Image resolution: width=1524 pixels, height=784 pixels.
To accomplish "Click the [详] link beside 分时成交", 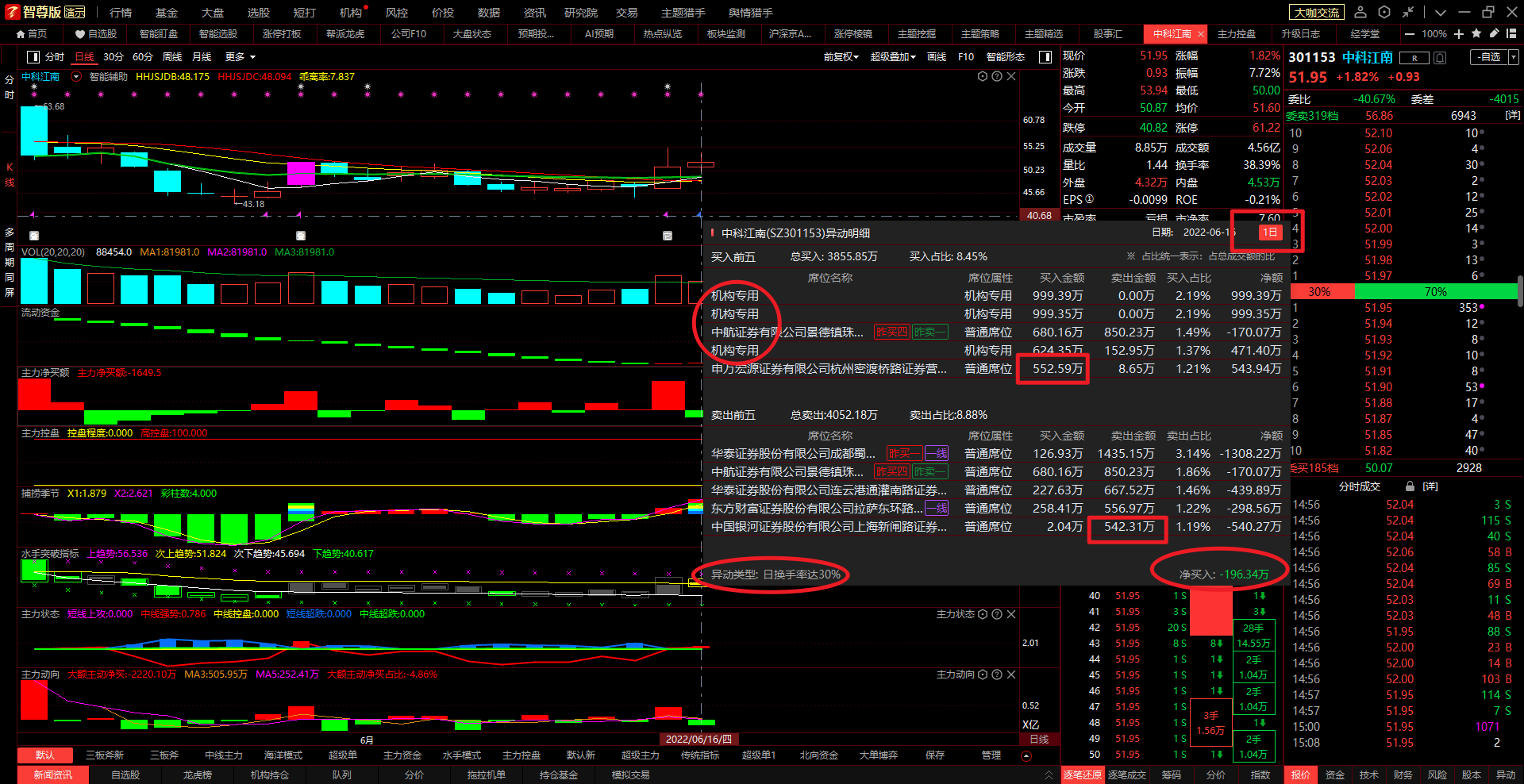I will click(x=1430, y=486).
